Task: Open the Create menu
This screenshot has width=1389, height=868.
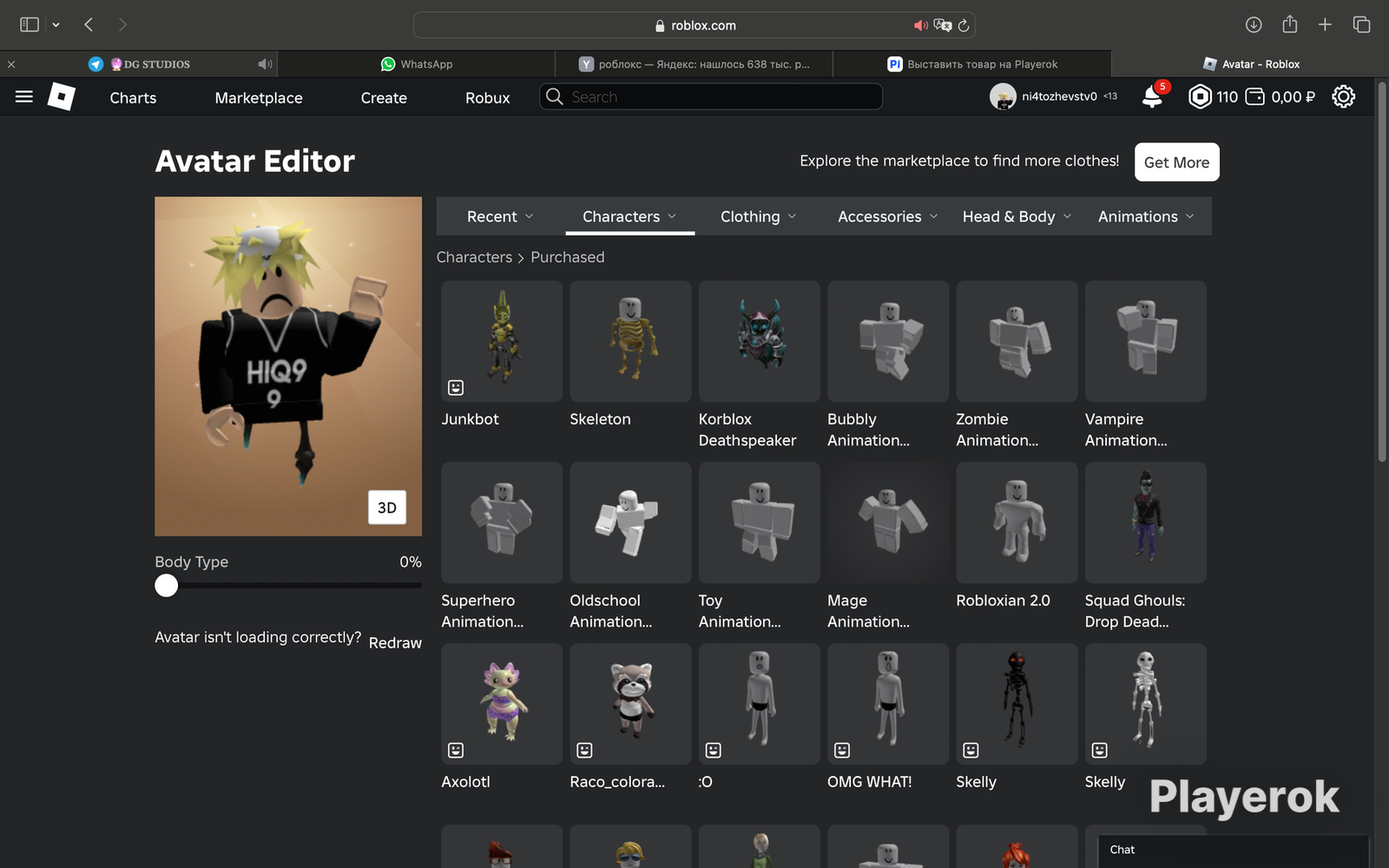Action: tap(384, 97)
